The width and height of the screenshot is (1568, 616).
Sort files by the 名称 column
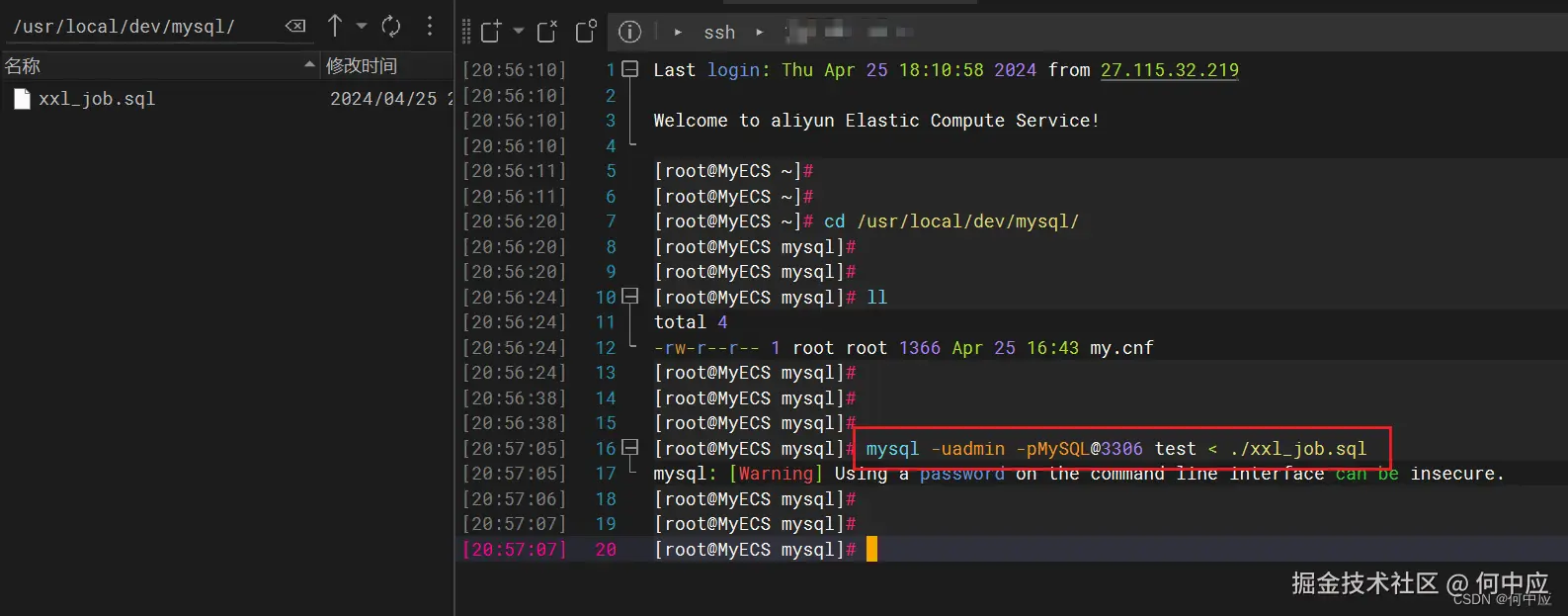tap(158, 65)
